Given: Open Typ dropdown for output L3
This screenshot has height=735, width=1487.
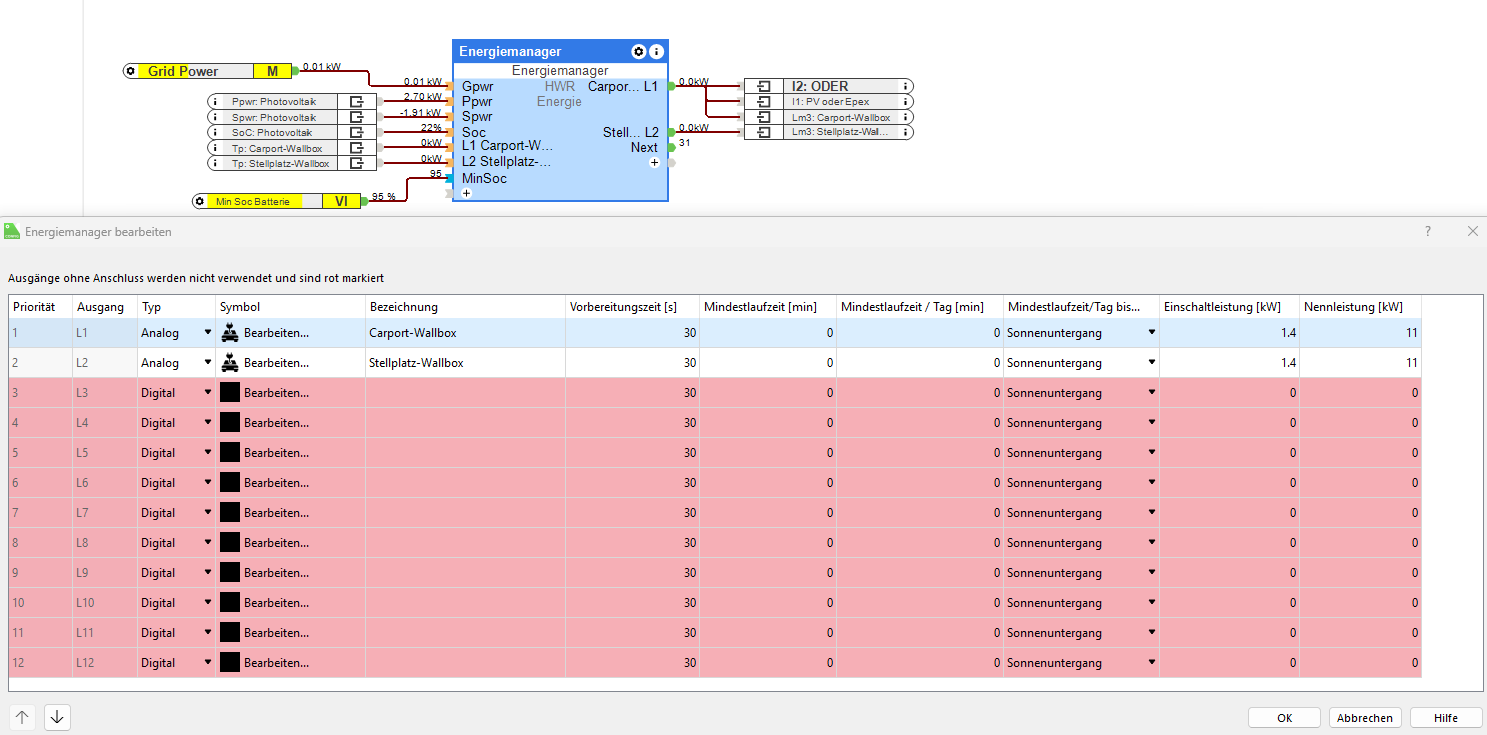Looking at the screenshot, I should (208, 392).
